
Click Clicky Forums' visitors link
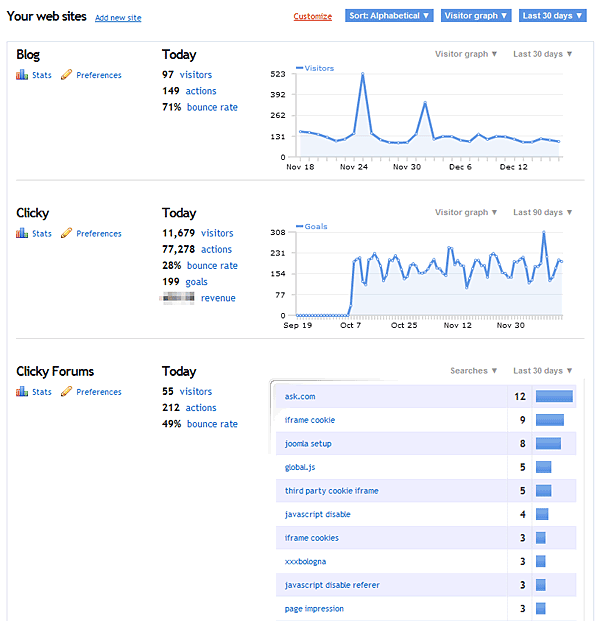196,391
